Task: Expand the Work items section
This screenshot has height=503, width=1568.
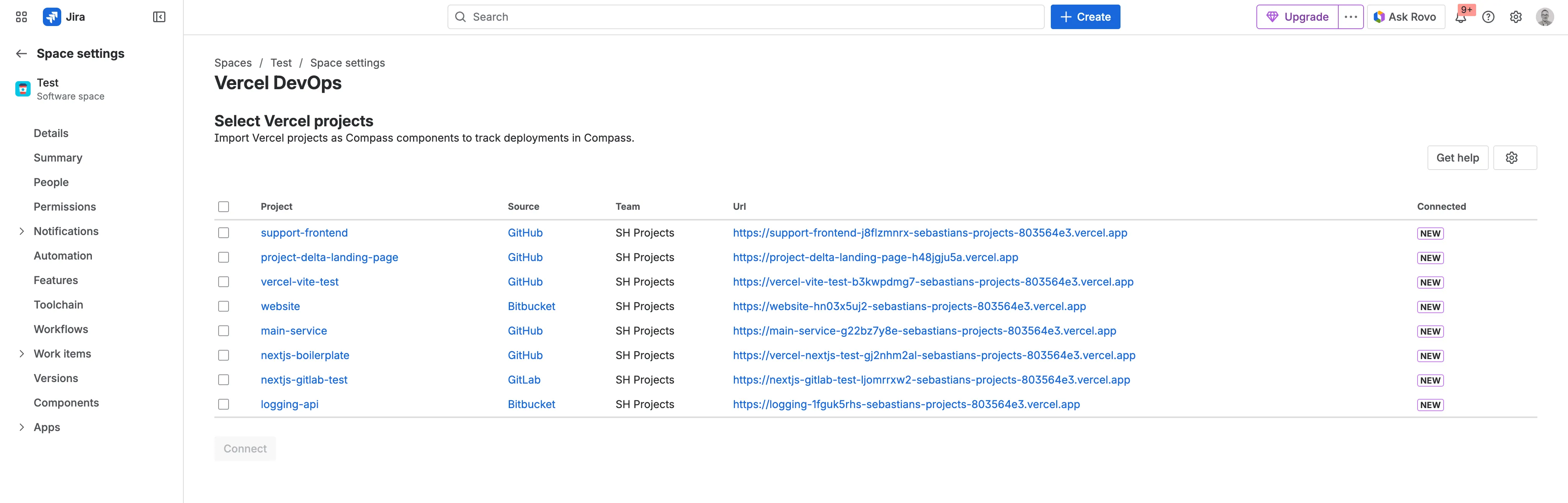Action: coord(22,353)
